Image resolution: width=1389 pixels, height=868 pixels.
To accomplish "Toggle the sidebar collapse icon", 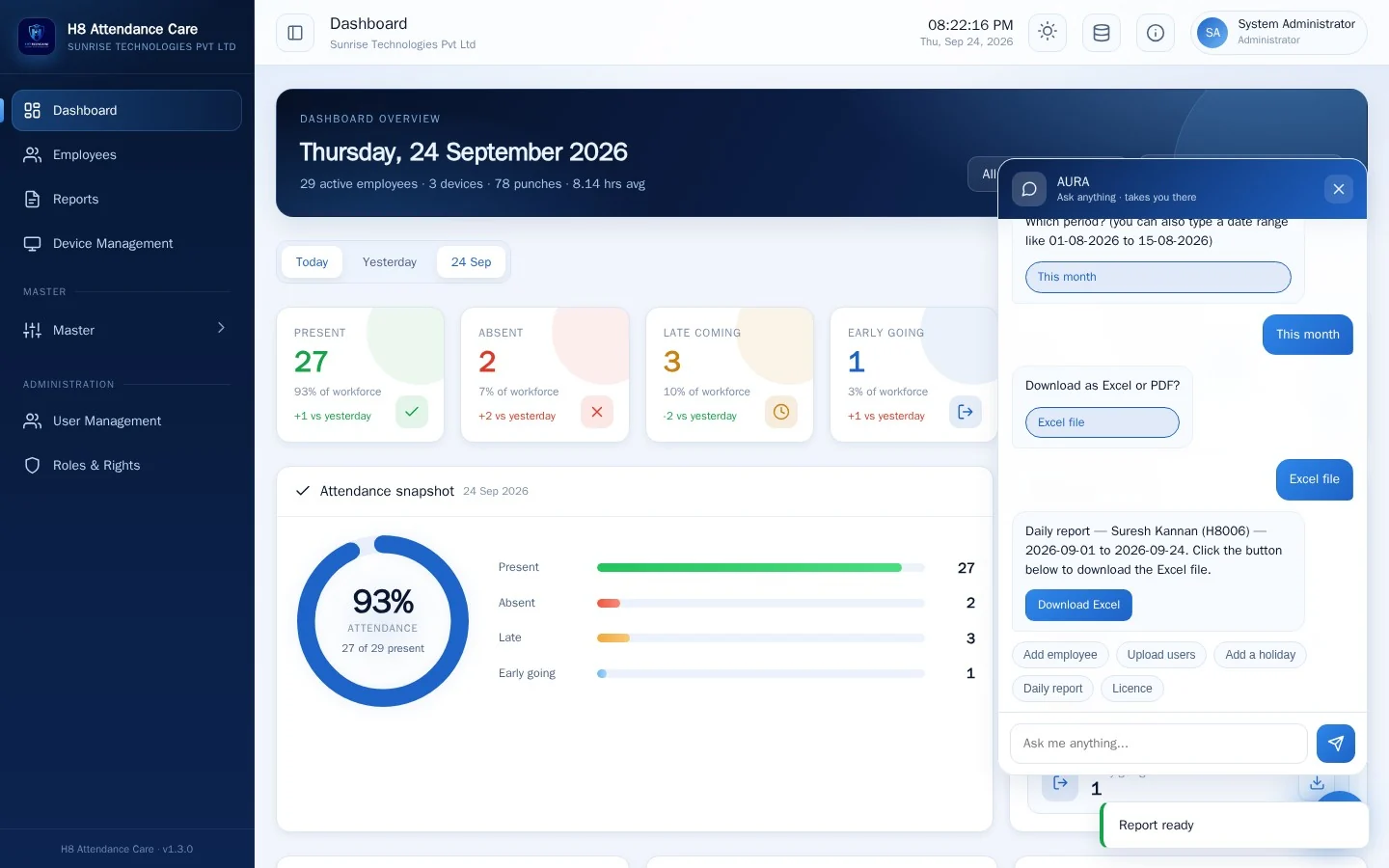I will [295, 33].
